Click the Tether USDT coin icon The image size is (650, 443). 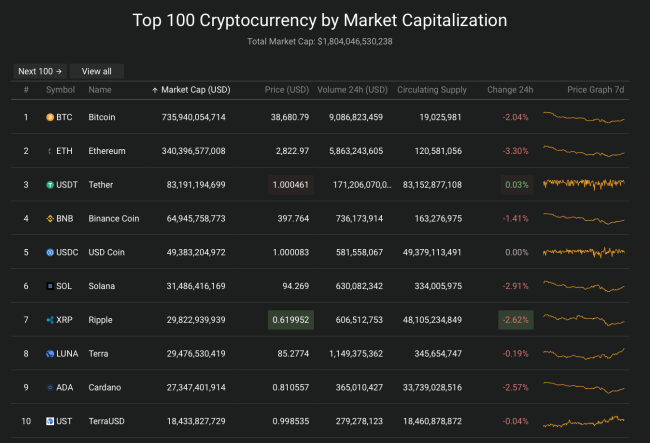click(x=50, y=185)
